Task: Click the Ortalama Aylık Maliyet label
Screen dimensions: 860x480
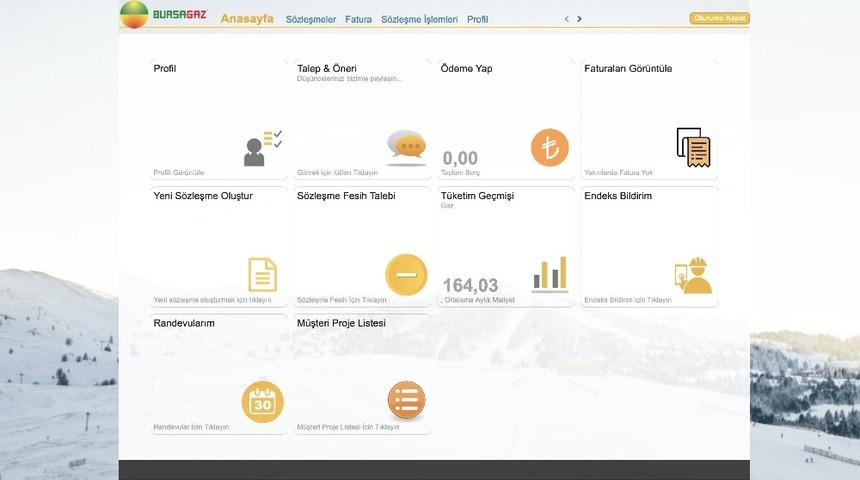Action: click(479, 300)
